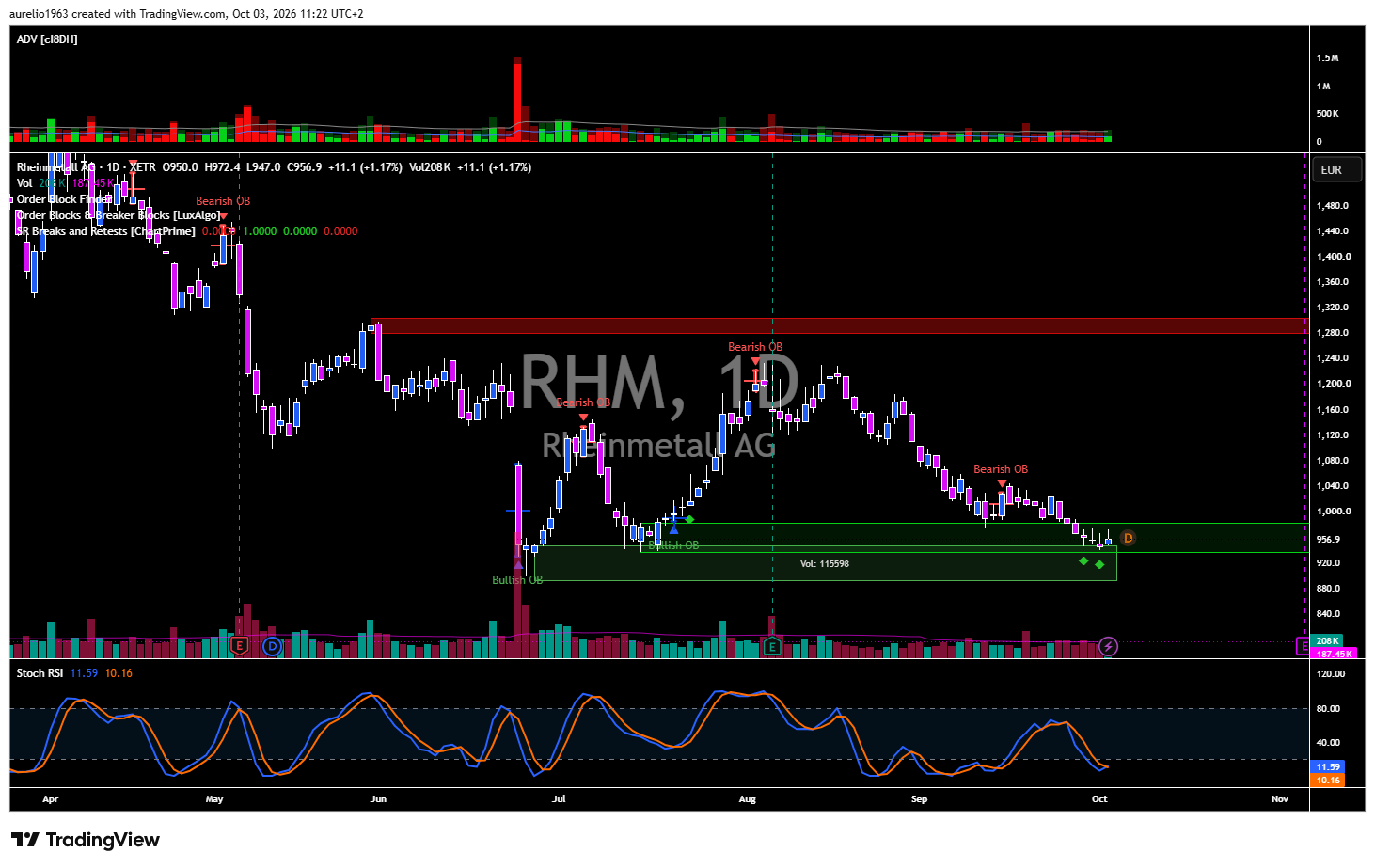Click the blue dividend D marker in May
Image resolution: width=1375 pixels, height=868 pixels.
272,646
